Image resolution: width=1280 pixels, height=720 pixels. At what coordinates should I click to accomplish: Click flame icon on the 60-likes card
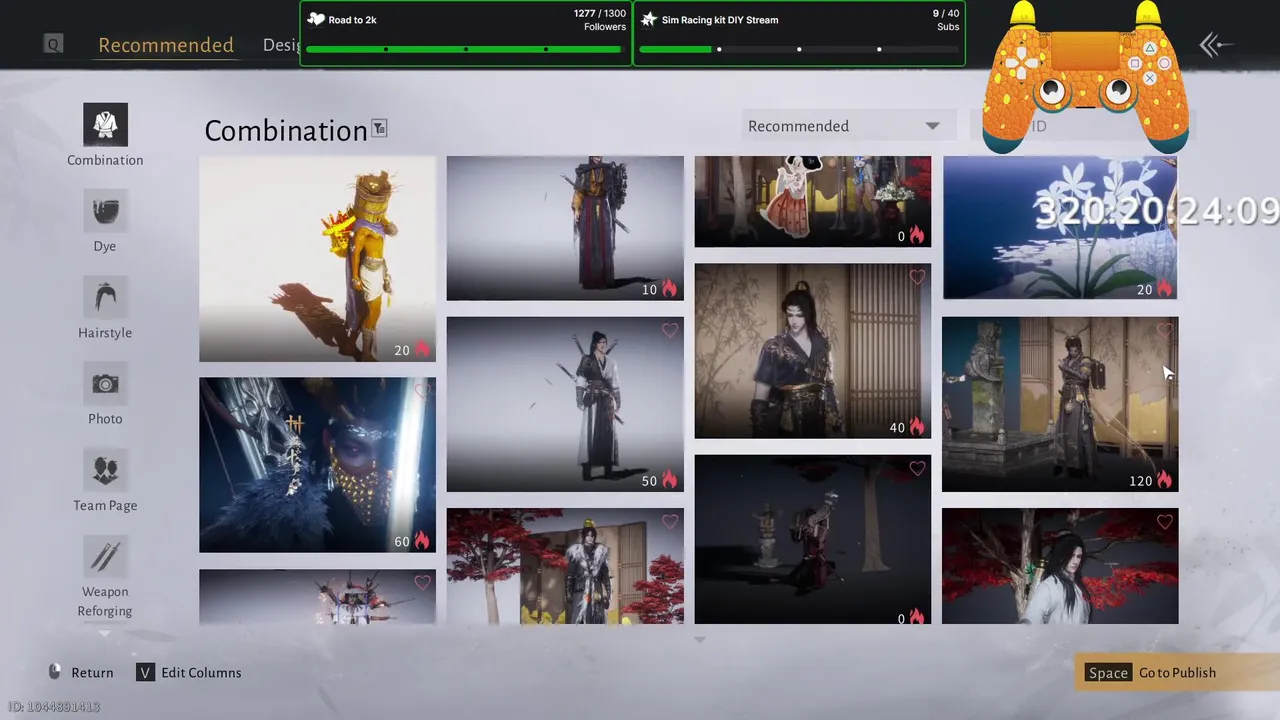421,541
